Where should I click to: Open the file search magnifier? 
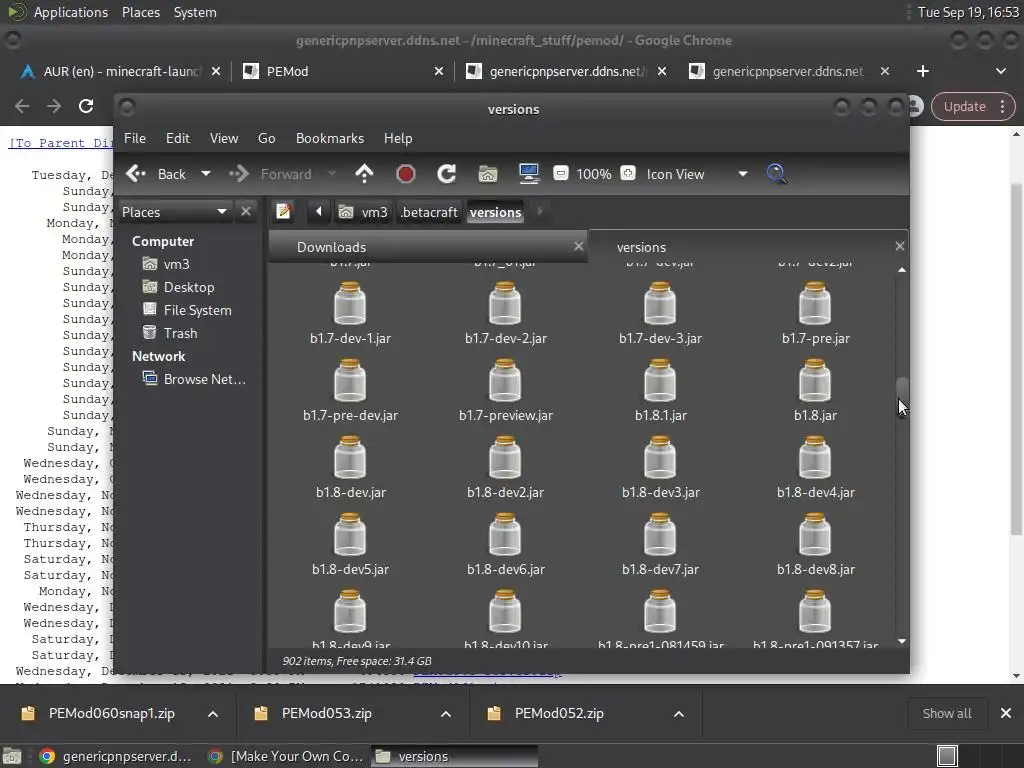(776, 174)
